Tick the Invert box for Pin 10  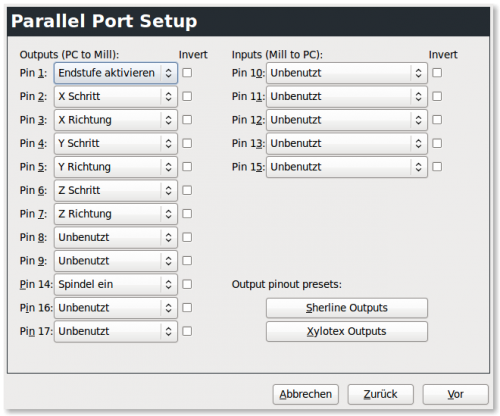[x=437, y=73]
